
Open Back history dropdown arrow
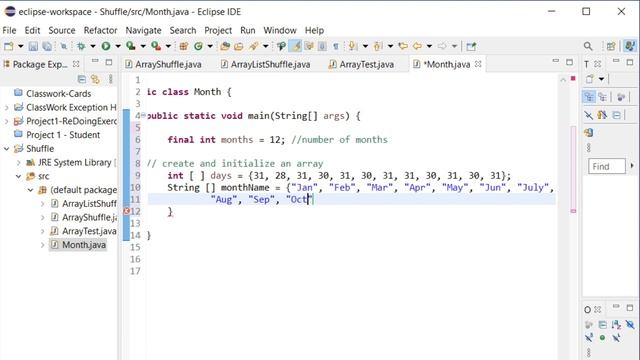point(429,47)
